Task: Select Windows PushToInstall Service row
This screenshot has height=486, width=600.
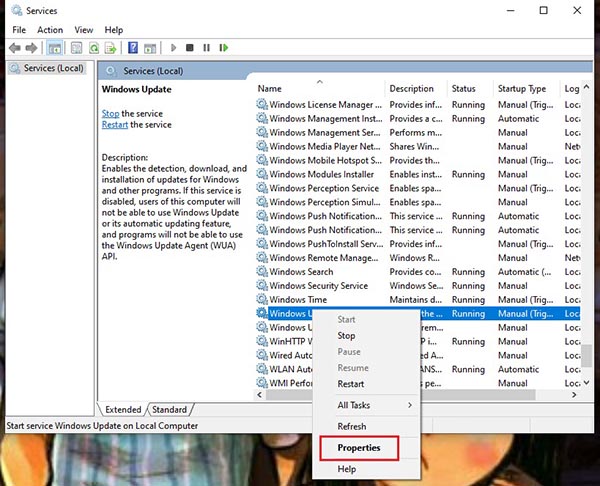Action: point(418,244)
